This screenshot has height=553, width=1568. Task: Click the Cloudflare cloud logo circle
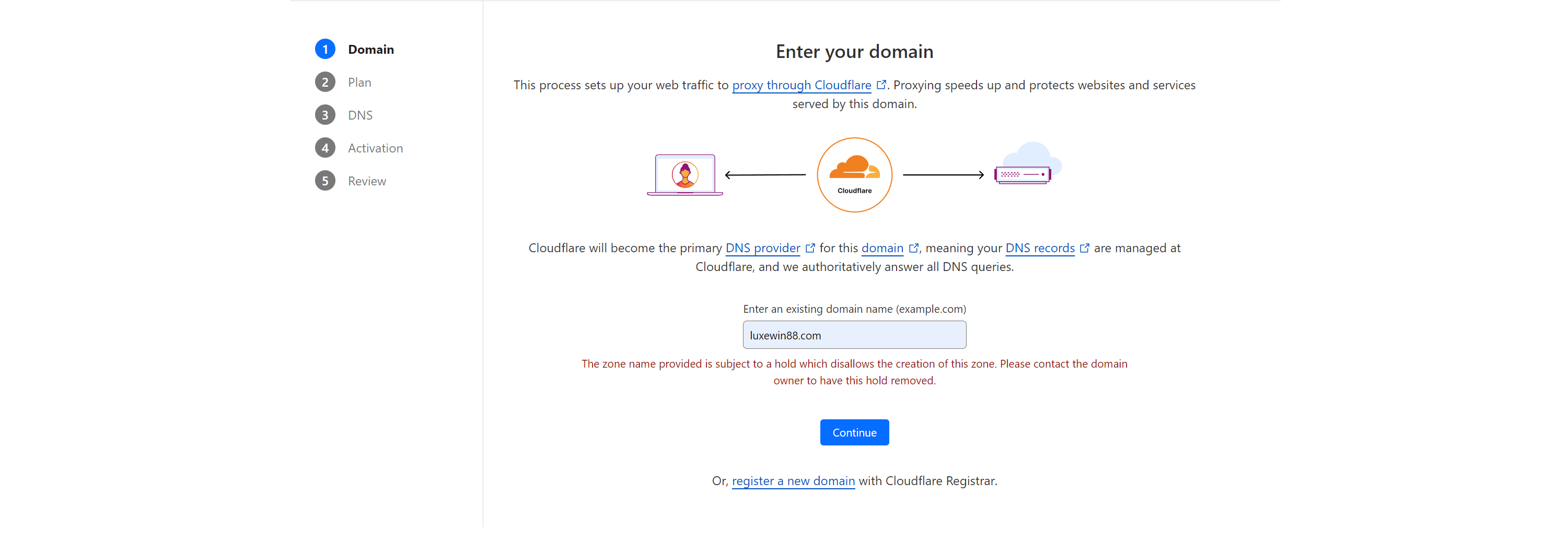(x=854, y=174)
